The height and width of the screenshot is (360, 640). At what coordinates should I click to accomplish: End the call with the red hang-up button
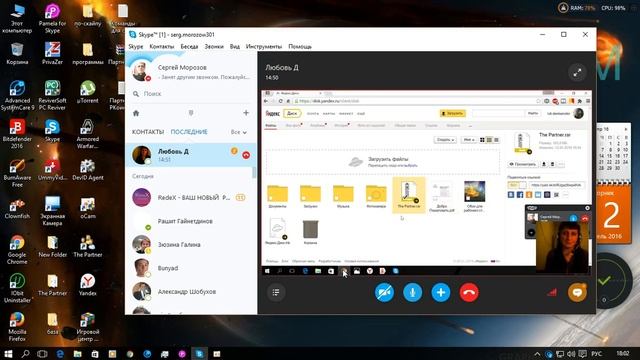pos(469,292)
